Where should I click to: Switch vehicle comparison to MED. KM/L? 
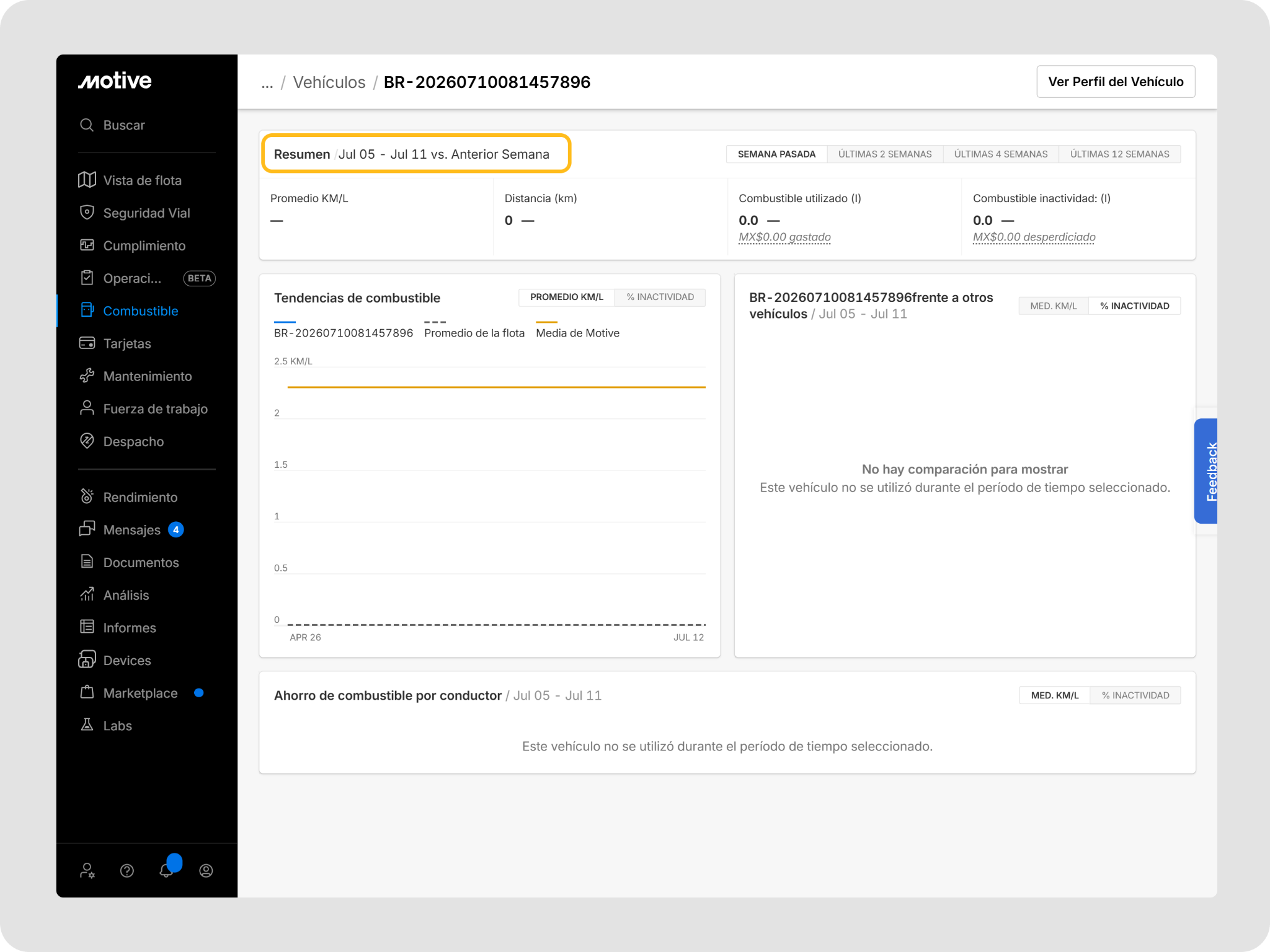1054,306
